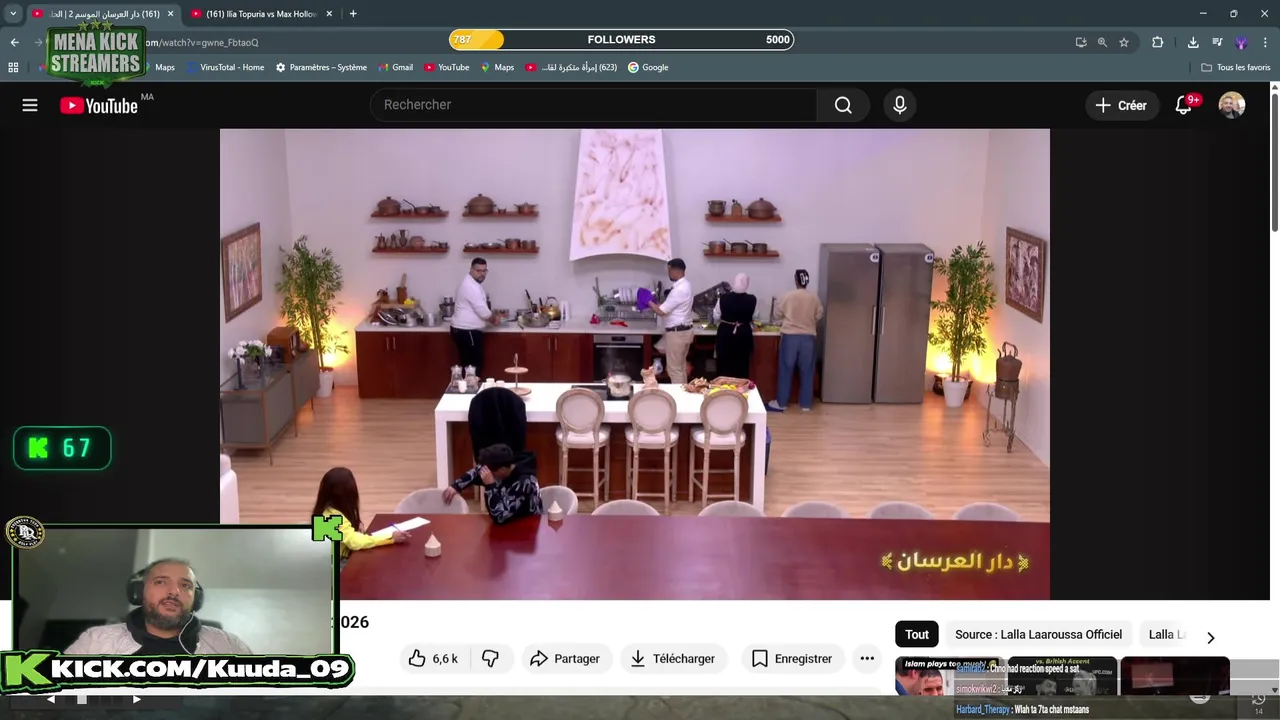This screenshot has width=1280, height=720.
Task: Open the Chrome extensions puzzle icon
Action: 1158,42
